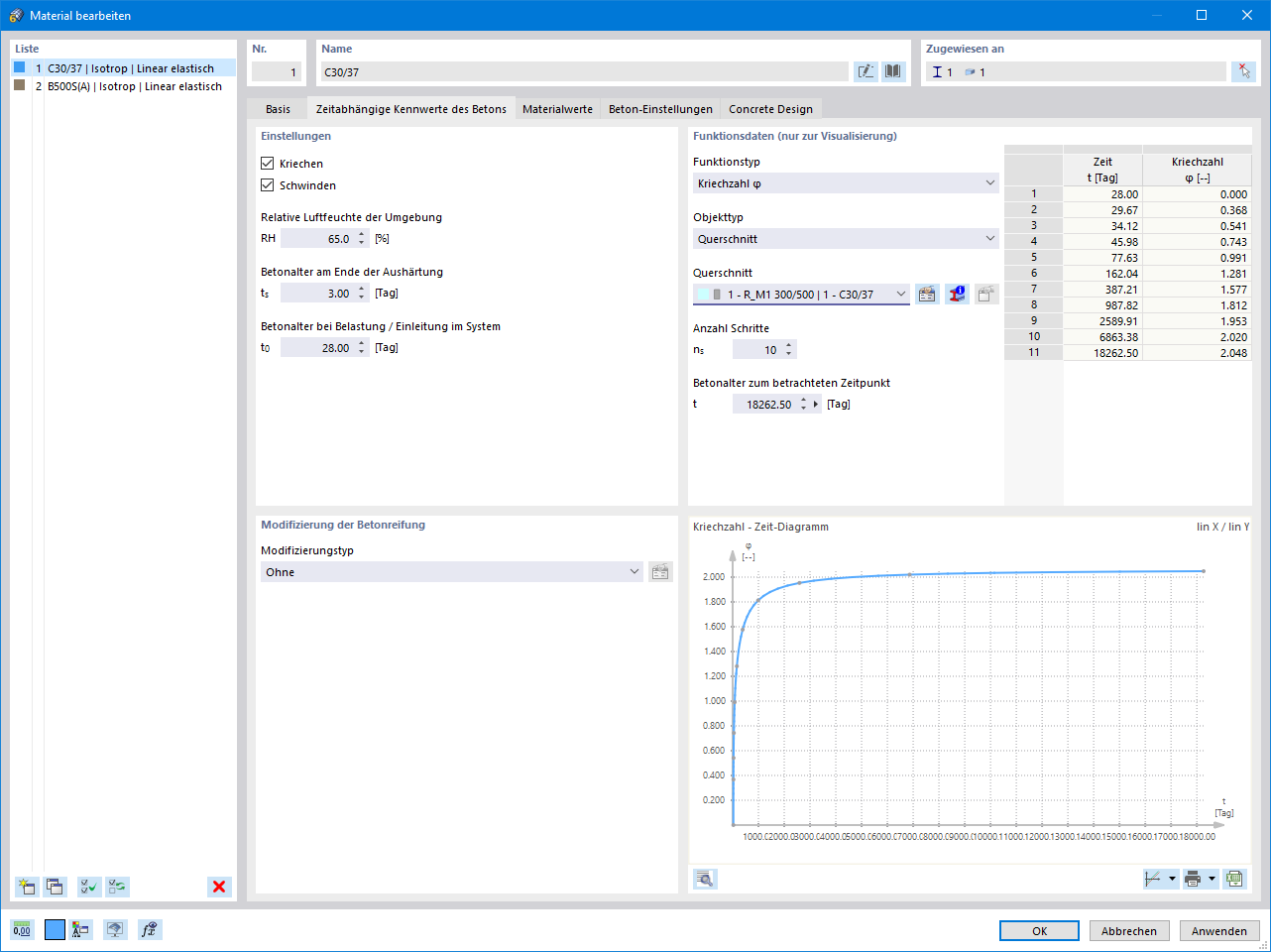Open the Objekttyp dropdown
The image size is (1271, 952).
(846, 239)
